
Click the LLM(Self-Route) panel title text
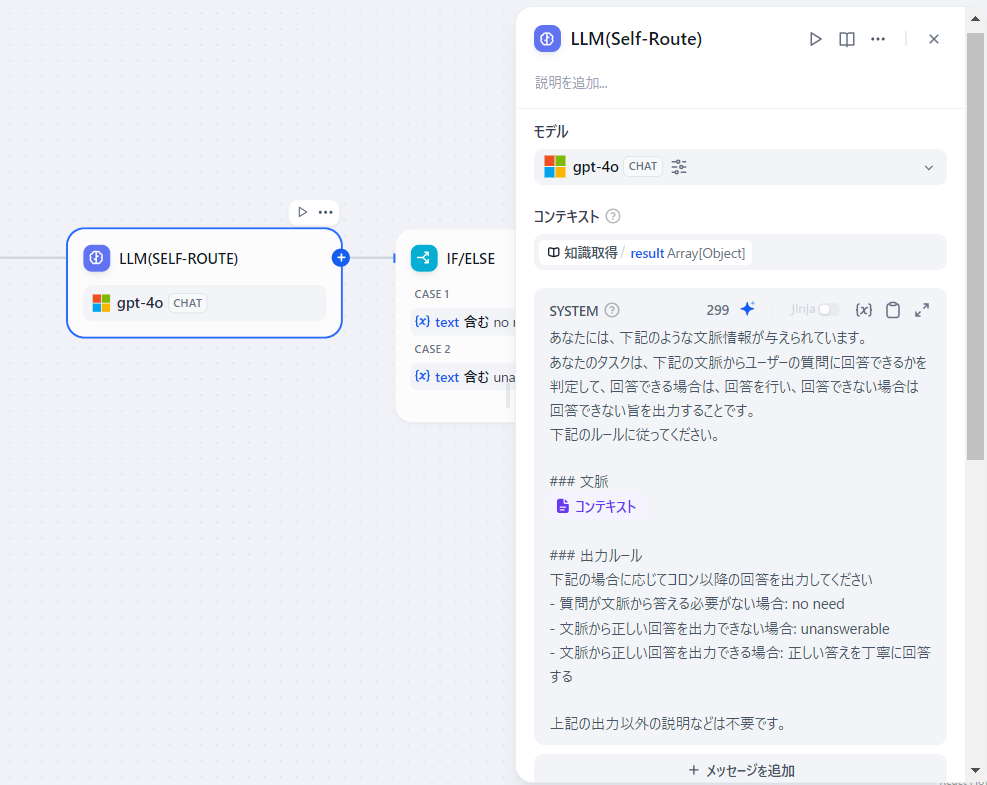click(636, 39)
